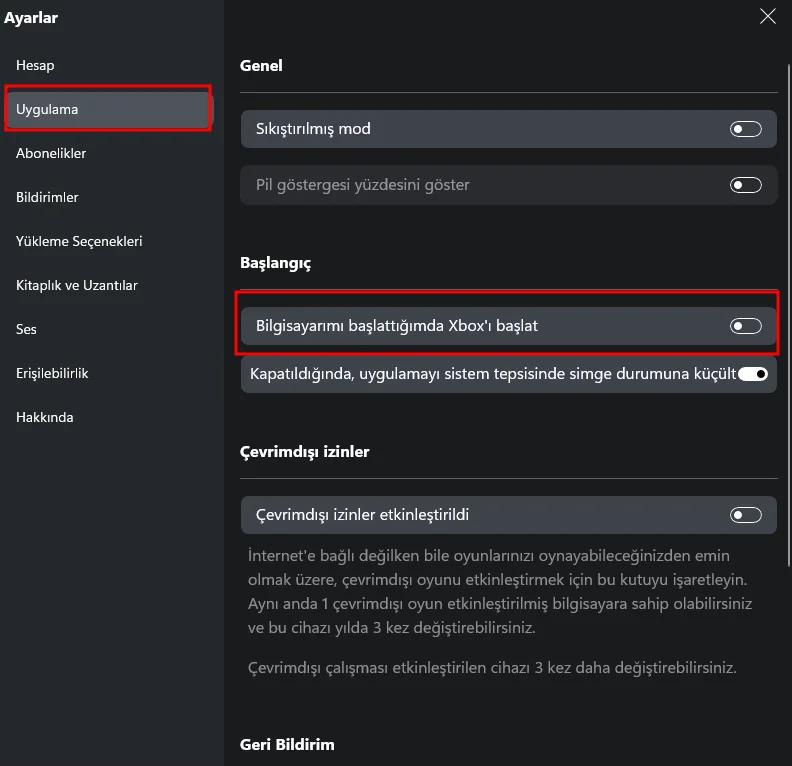792x766 pixels.
Task: Click the Çevrimdışı izinler heading
Action: point(305,452)
